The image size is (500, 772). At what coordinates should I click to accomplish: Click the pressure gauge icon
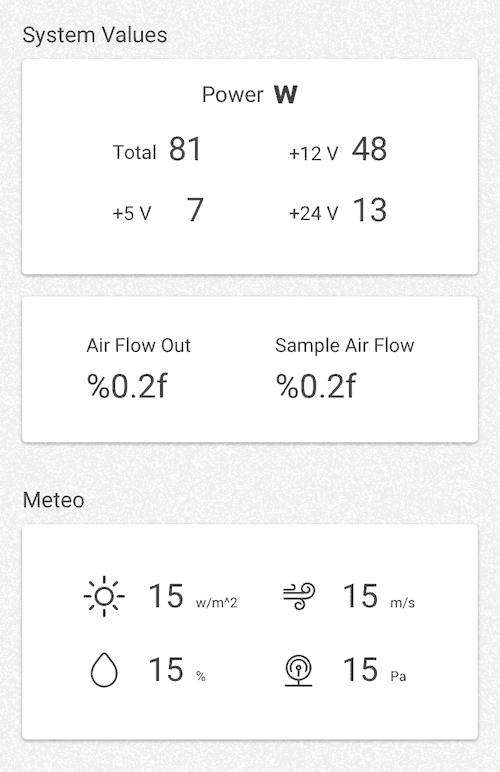pyautogui.click(x=299, y=671)
